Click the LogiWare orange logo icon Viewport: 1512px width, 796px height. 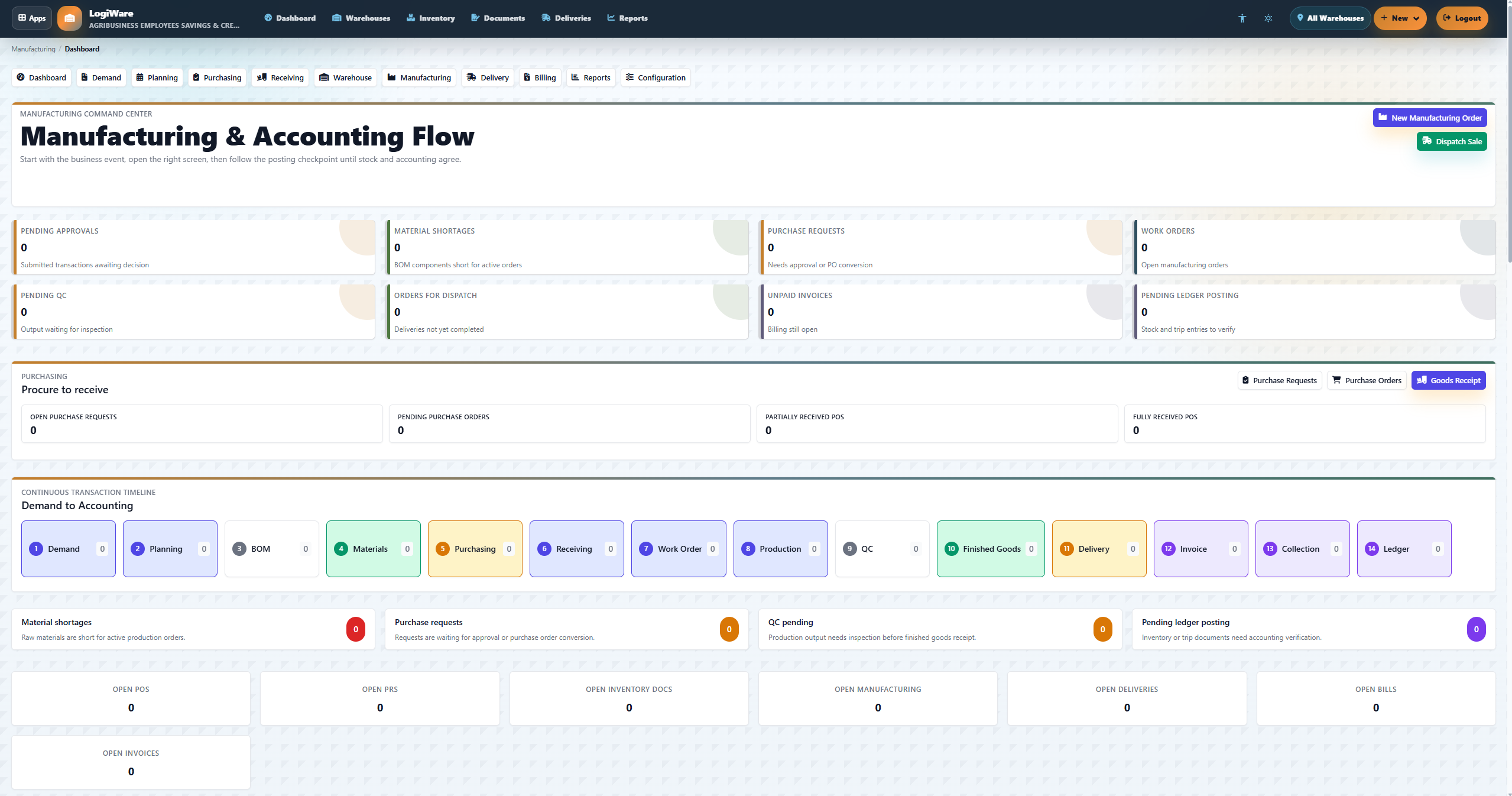[x=70, y=18]
